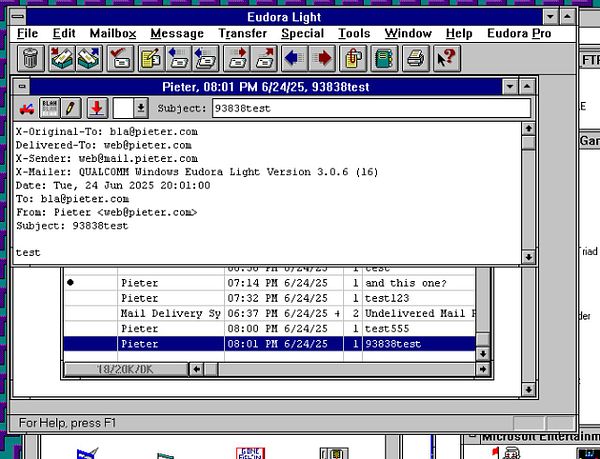
Task: Click message body scrollbar up arrow
Action: [528, 129]
